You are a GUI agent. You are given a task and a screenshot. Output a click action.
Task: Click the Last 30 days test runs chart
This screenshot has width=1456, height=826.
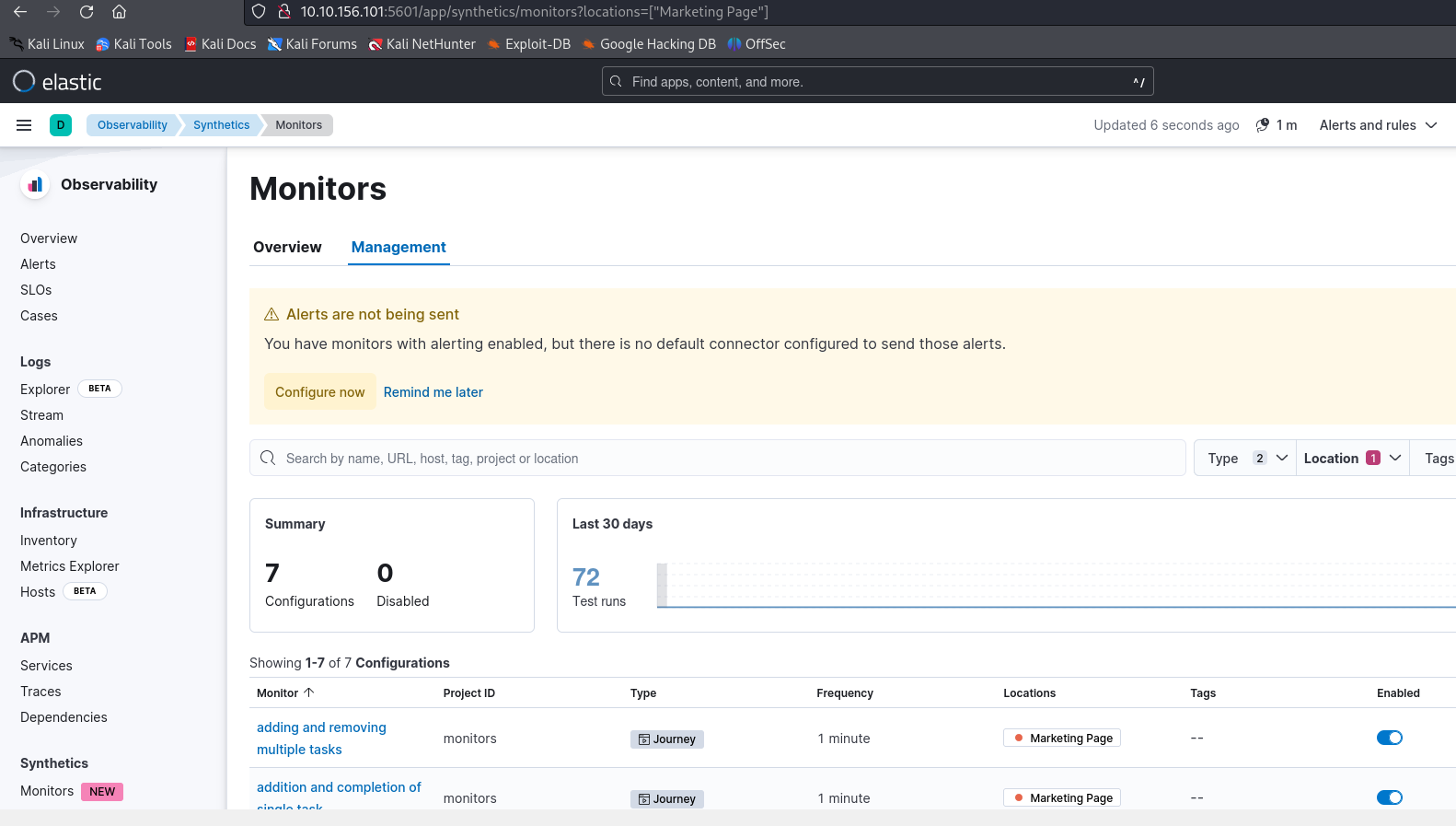[1055, 586]
